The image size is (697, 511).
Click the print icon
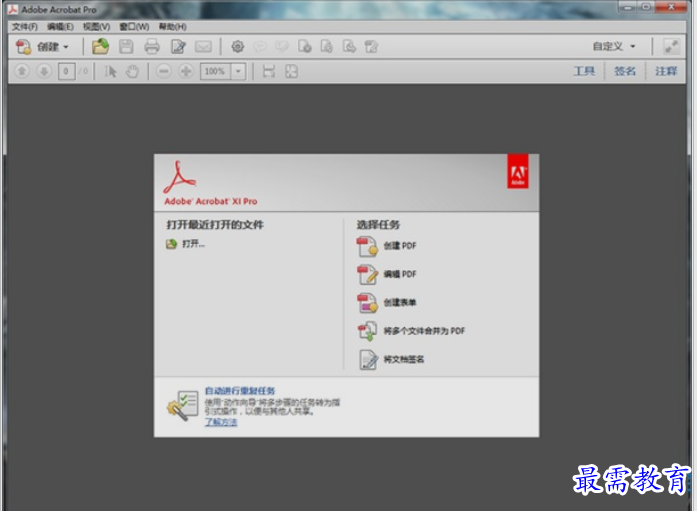(152, 46)
